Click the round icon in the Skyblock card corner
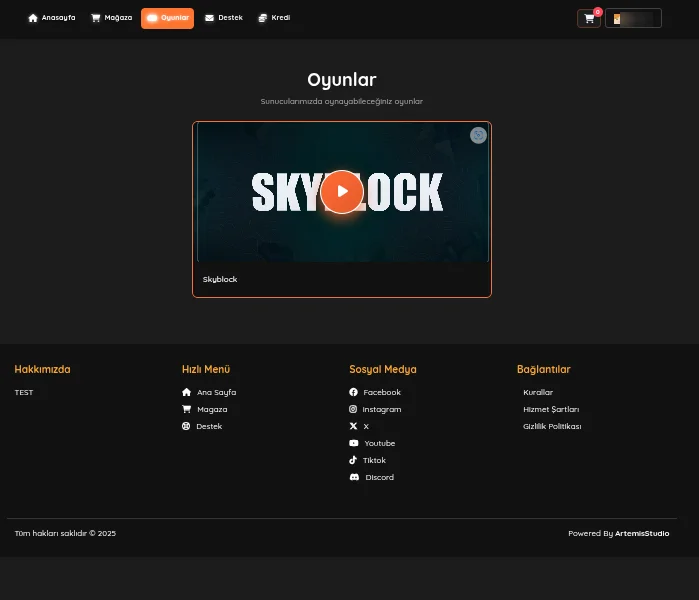Image resolution: width=699 pixels, height=600 pixels. 478,135
